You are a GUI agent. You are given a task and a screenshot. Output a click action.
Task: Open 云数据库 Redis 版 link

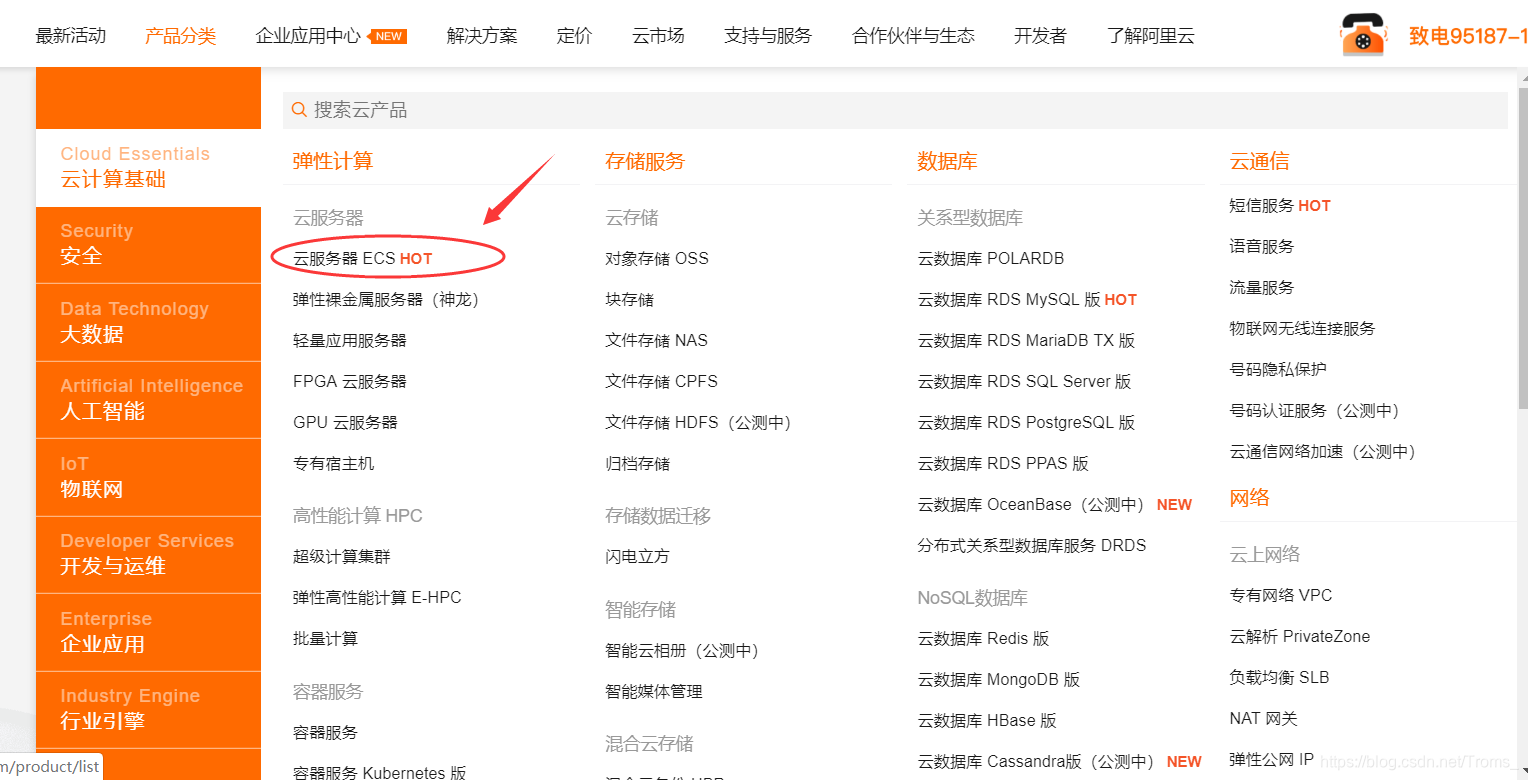(x=983, y=638)
